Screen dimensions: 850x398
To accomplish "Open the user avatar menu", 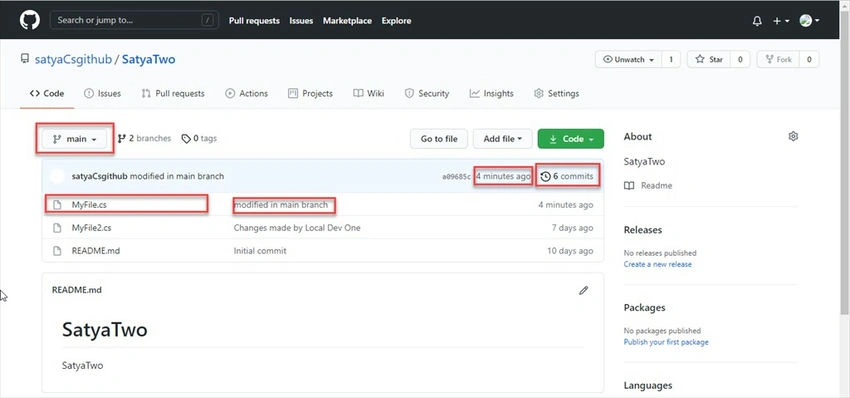I will [x=809, y=21].
